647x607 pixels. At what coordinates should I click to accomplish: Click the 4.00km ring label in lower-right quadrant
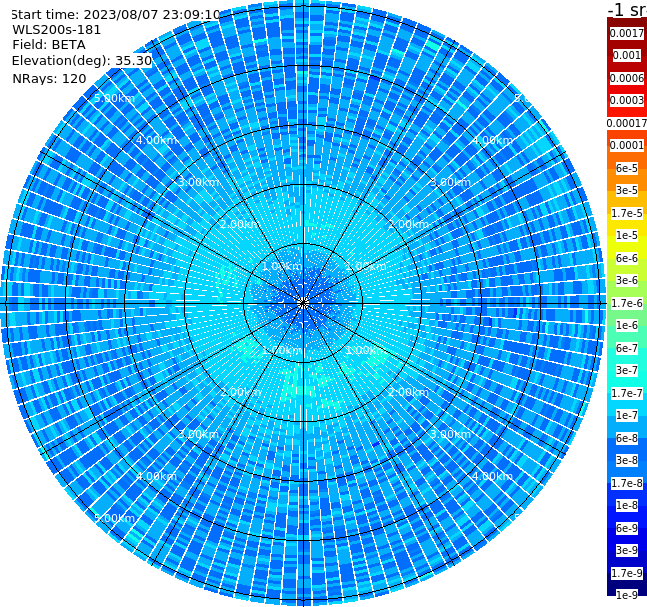click(492, 476)
